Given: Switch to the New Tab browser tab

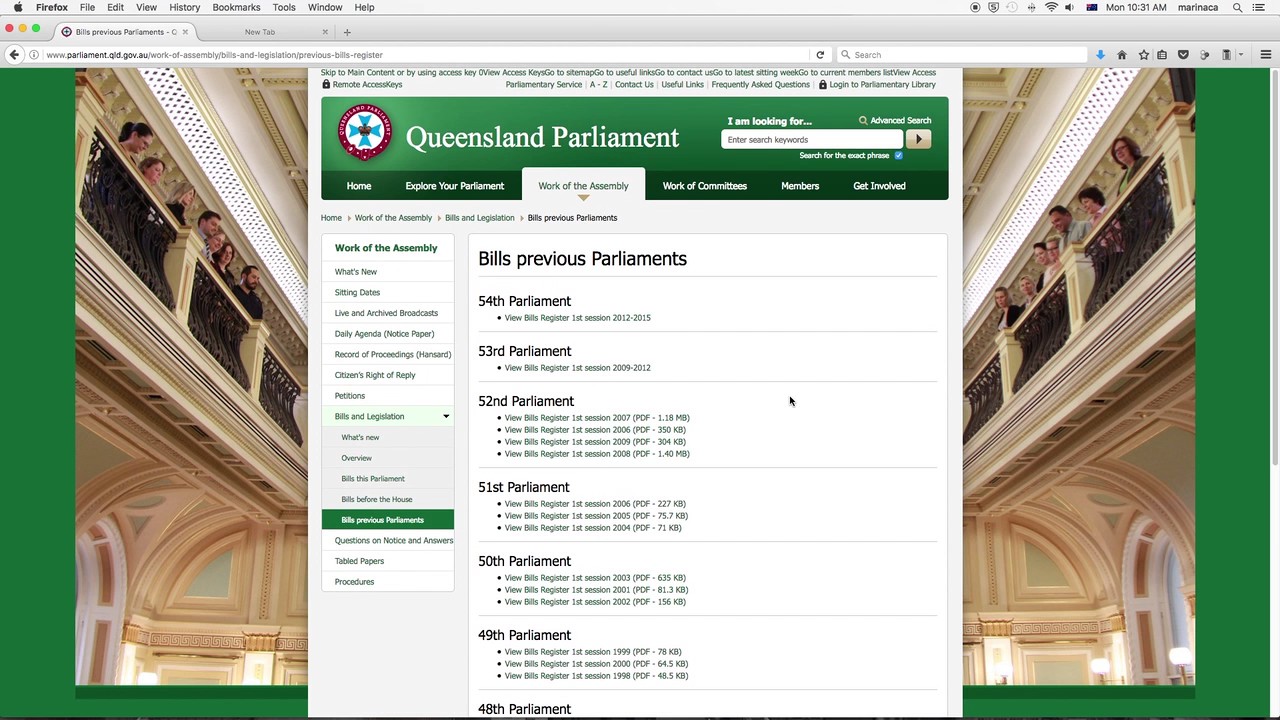Looking at the screenshot, I should (x=260, y=32).
